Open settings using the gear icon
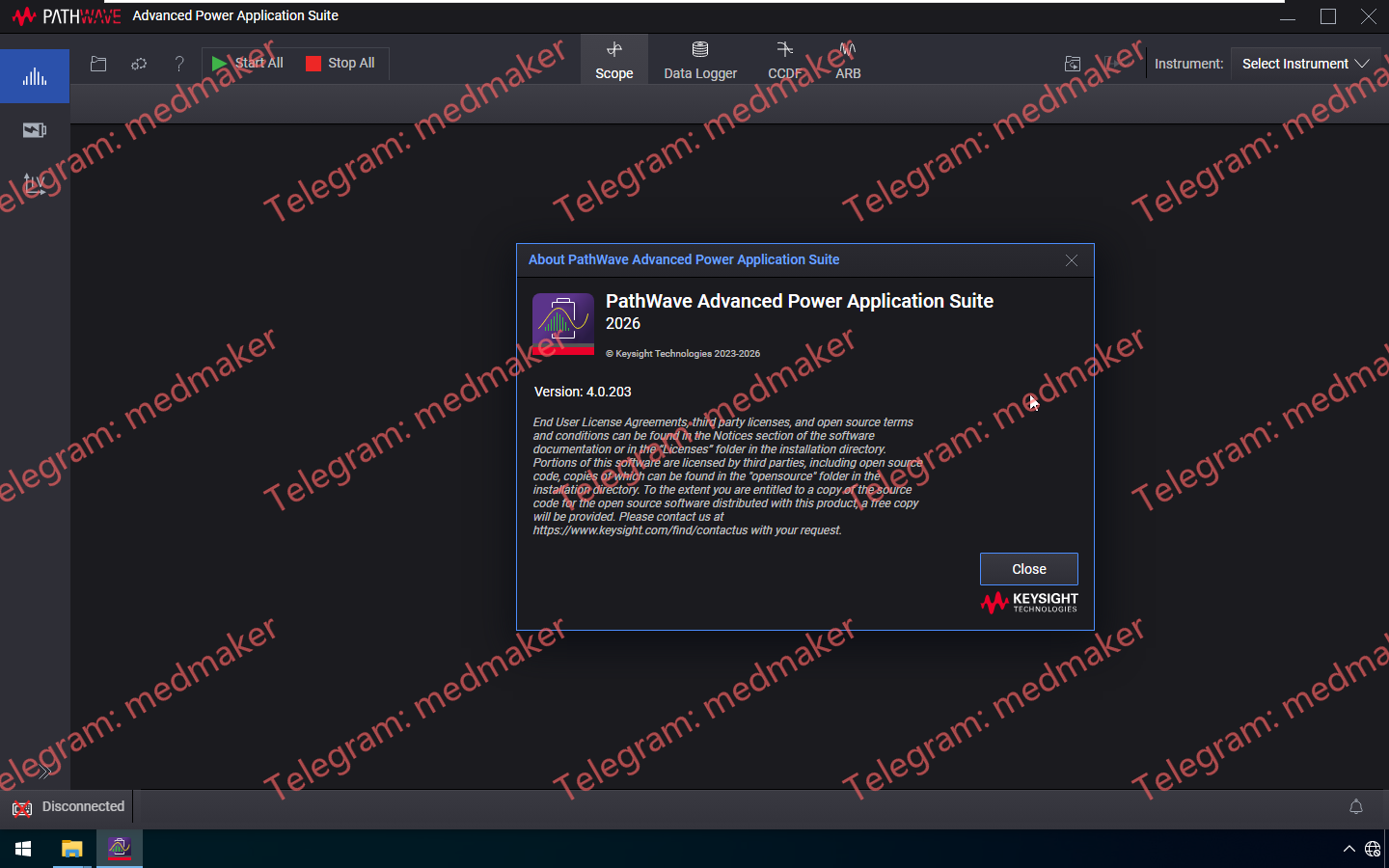This screenshot has height=868, width=1389. coord(139,64)
